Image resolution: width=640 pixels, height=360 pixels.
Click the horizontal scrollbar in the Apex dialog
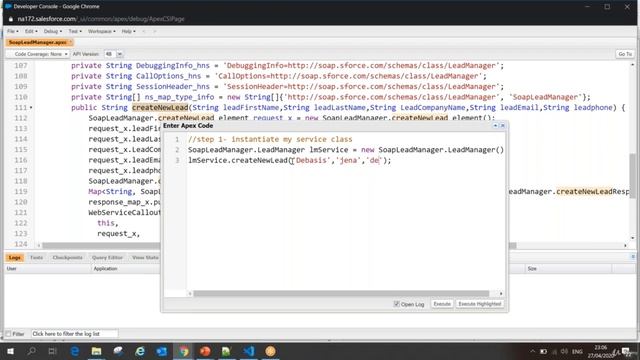(x=341, y=293)
